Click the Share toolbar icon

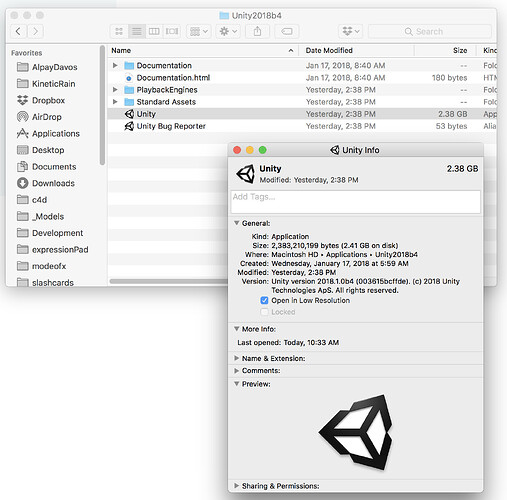[x=257, y=32]
